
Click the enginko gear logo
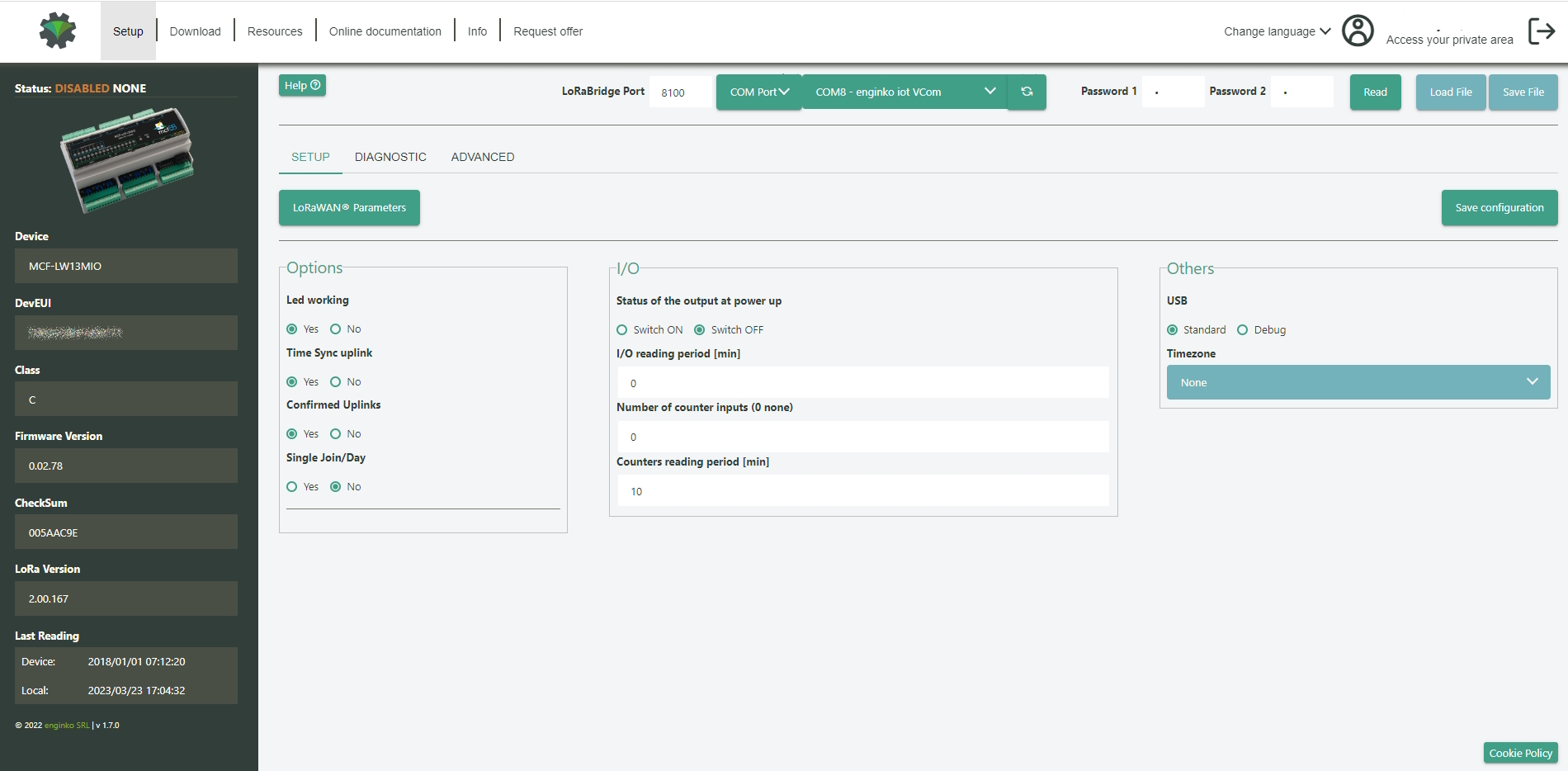58,31
